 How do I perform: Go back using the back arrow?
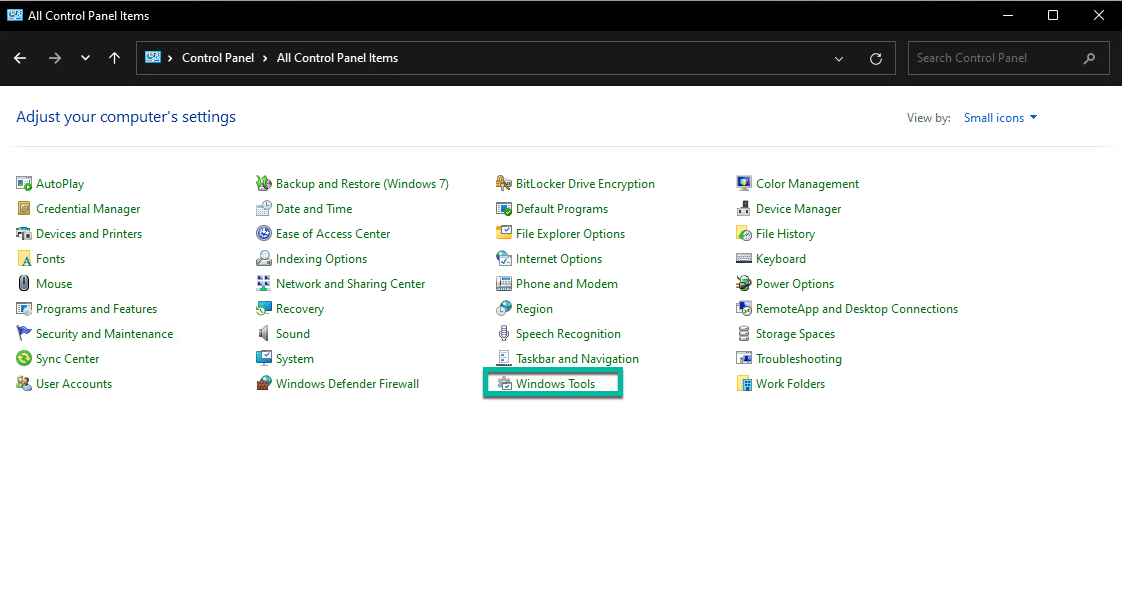20,58
